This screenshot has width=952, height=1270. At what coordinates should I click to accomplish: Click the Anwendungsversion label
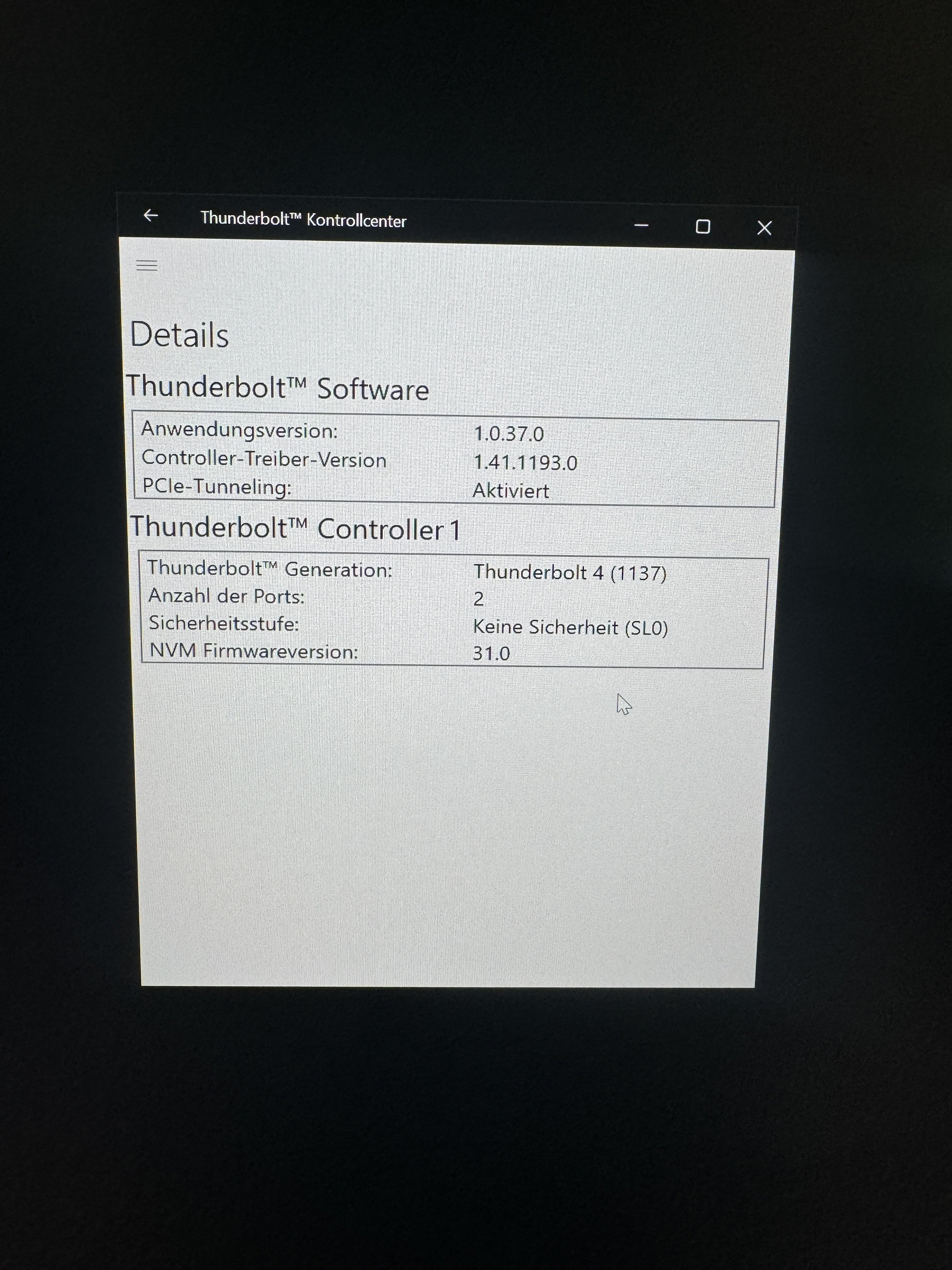tap(239, 430)
